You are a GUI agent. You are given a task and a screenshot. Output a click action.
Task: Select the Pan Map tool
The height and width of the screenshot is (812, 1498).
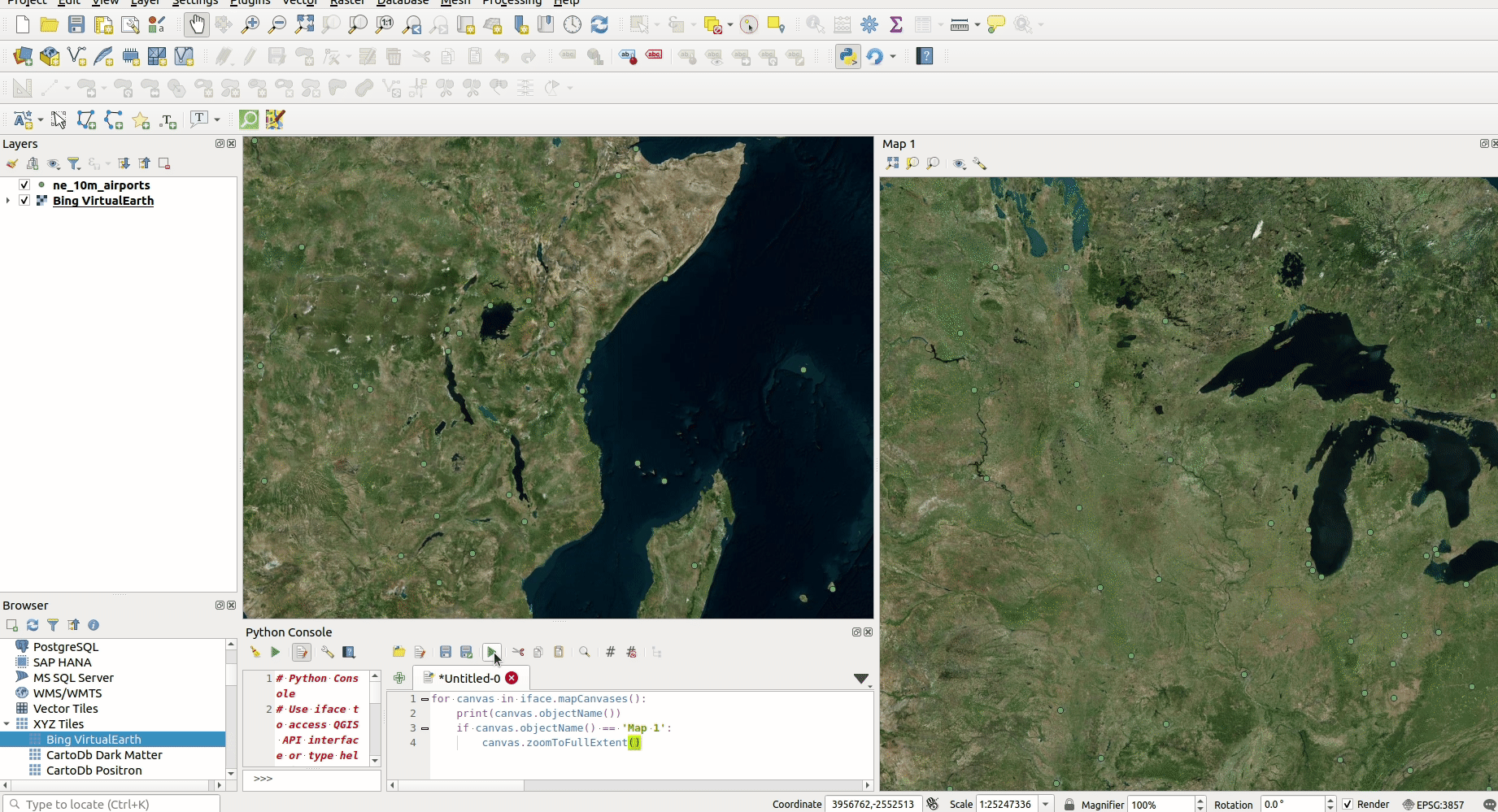[196, 24]
